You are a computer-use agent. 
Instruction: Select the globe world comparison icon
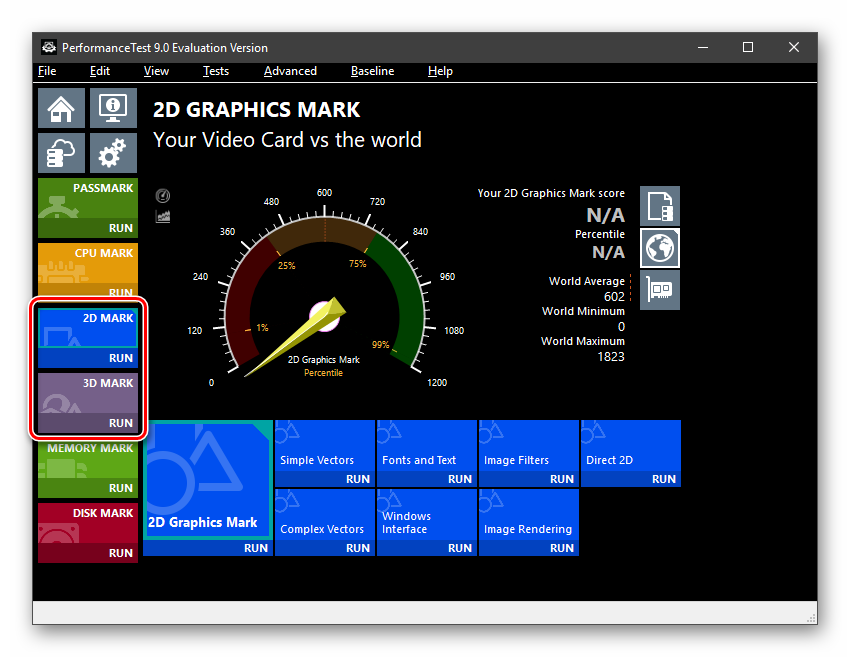[660, 248]
